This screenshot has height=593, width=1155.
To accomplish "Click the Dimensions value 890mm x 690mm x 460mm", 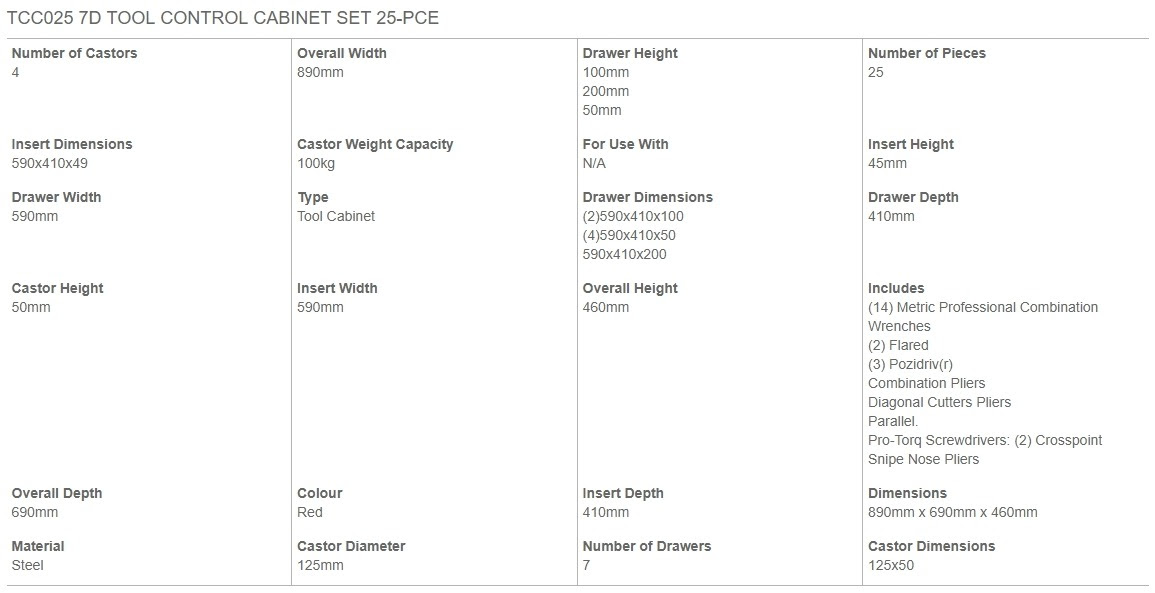I will 952,513.
